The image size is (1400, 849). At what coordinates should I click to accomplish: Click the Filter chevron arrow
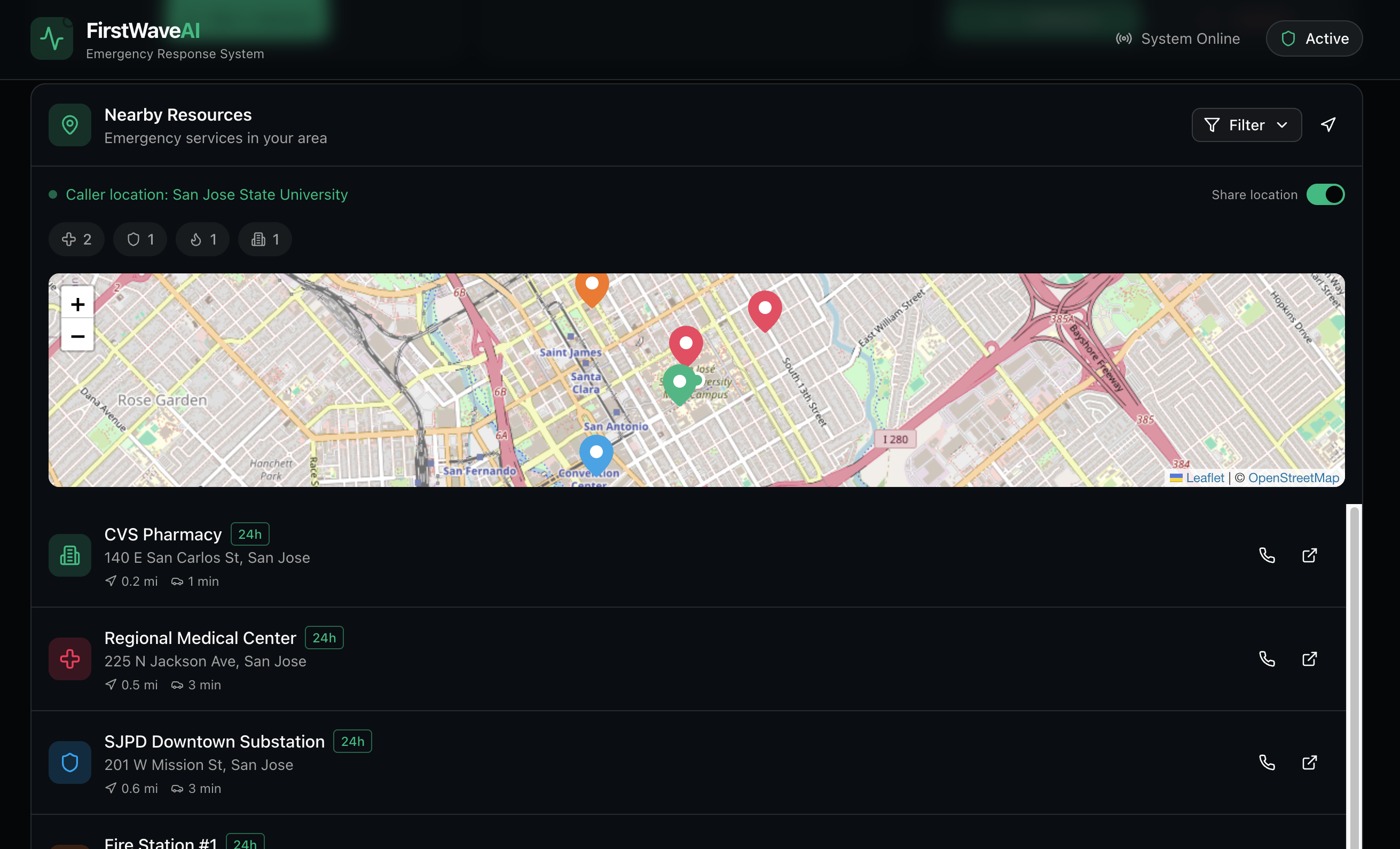point(1282,125)
